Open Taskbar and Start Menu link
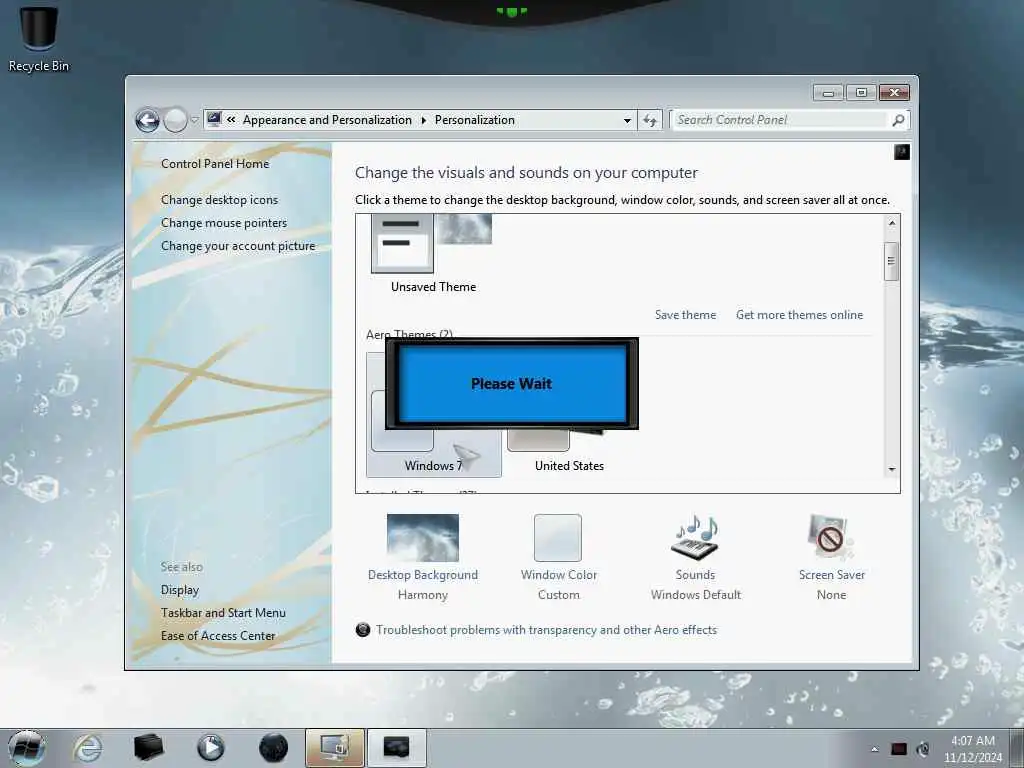 (x=223, y=613)
